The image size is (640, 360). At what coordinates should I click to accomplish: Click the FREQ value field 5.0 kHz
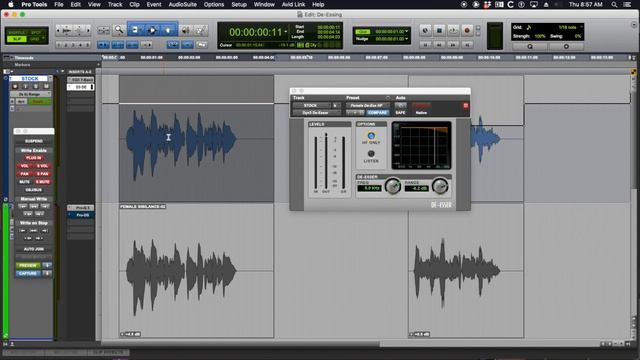click(369, 188)
